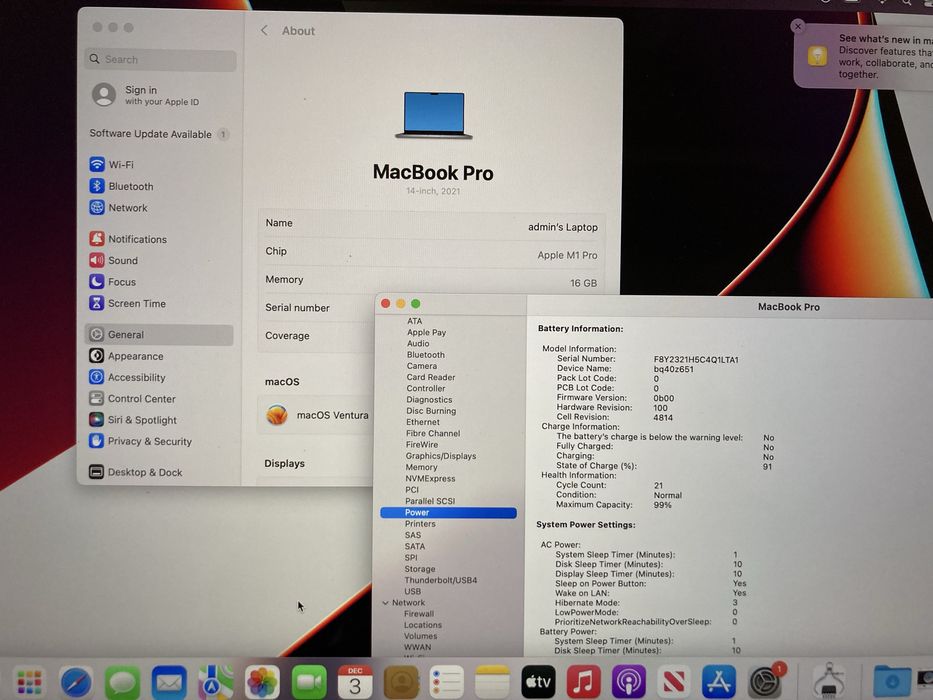933x700 pixels.
Task: Open App Store from the Dock
Action: click(719, 682)
